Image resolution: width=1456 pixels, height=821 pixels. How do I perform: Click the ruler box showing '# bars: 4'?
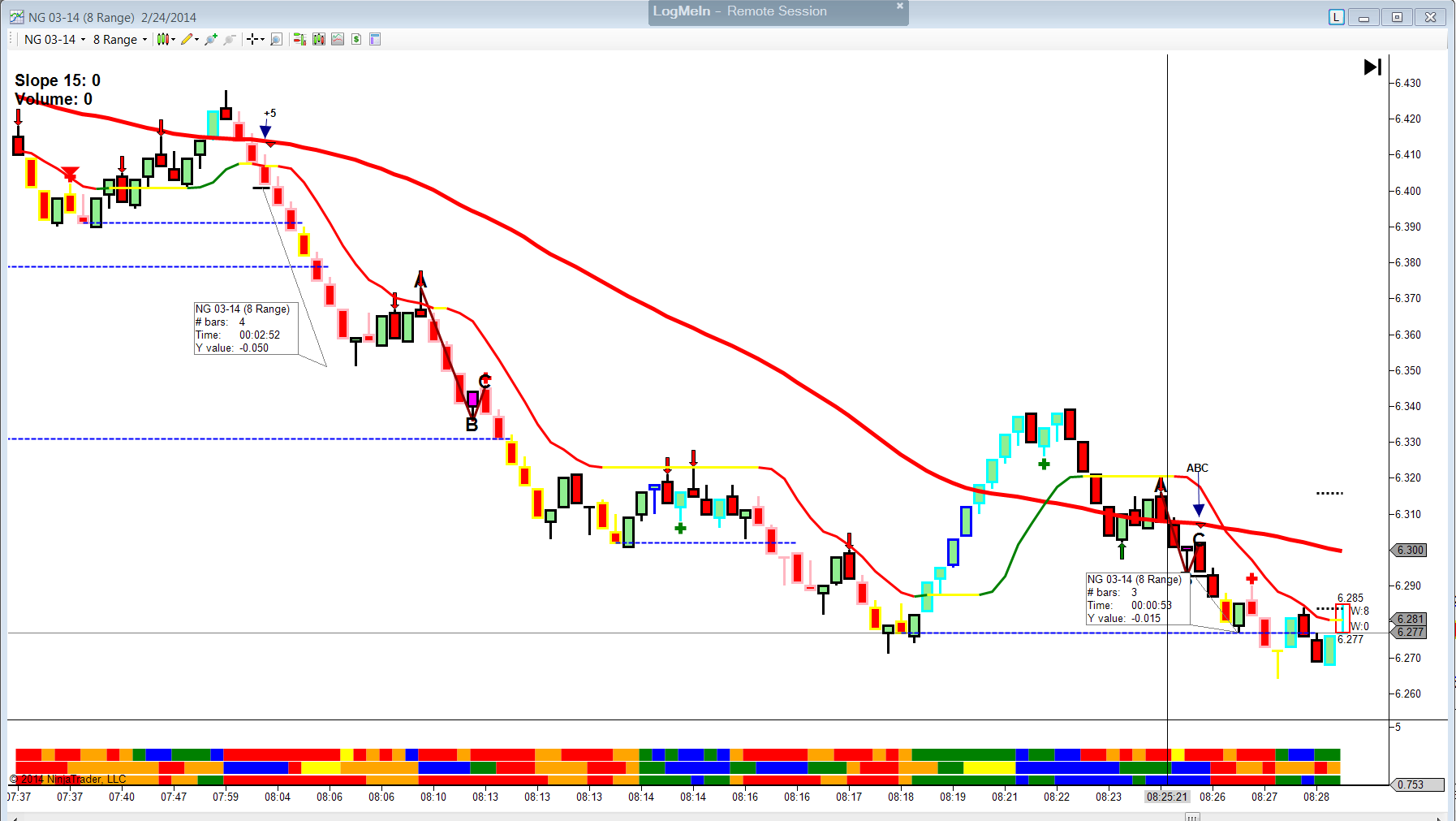[x=246, y=328]
